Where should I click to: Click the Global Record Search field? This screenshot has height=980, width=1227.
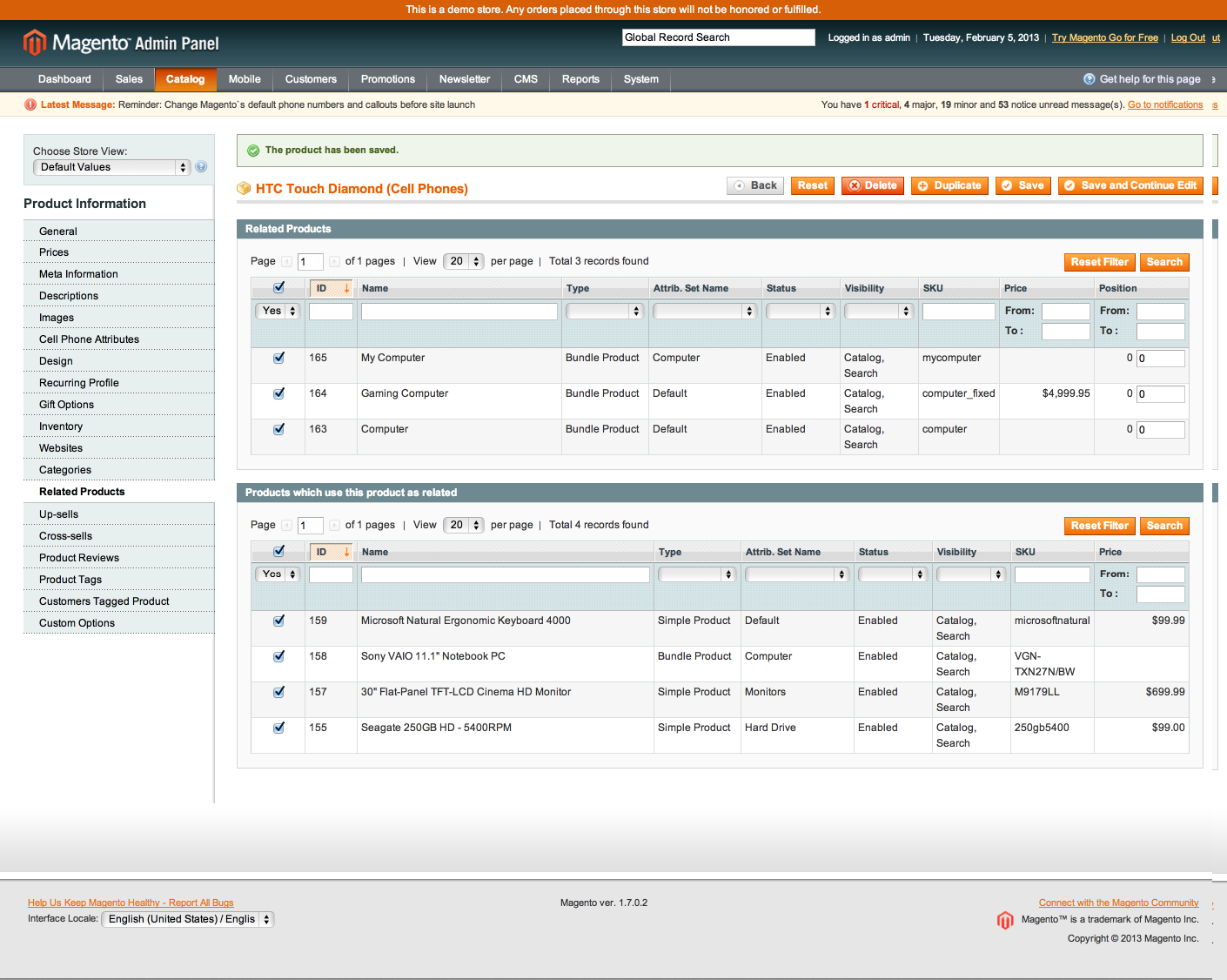[719, 37]
